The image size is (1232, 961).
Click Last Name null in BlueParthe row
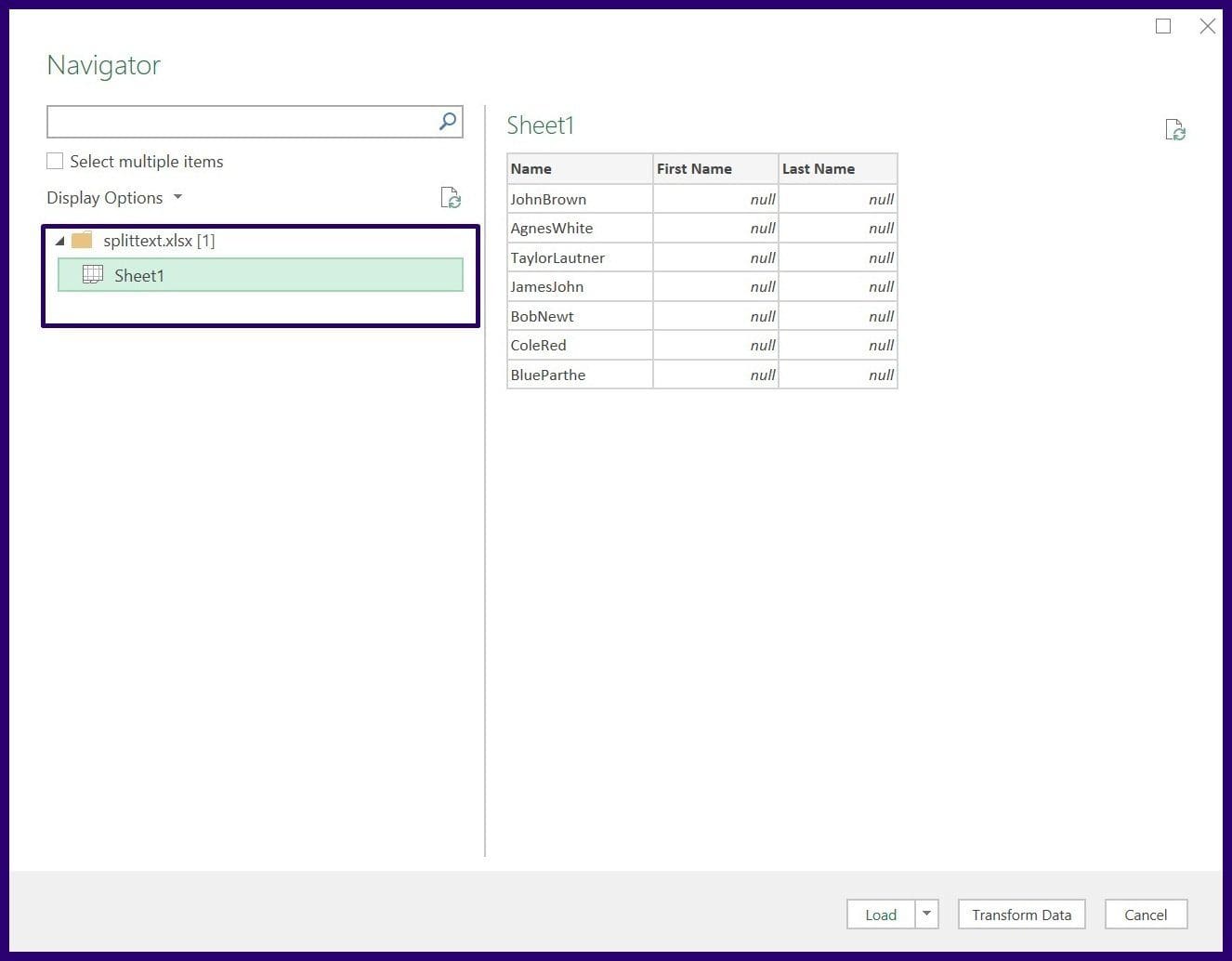(x=838, y=375)
